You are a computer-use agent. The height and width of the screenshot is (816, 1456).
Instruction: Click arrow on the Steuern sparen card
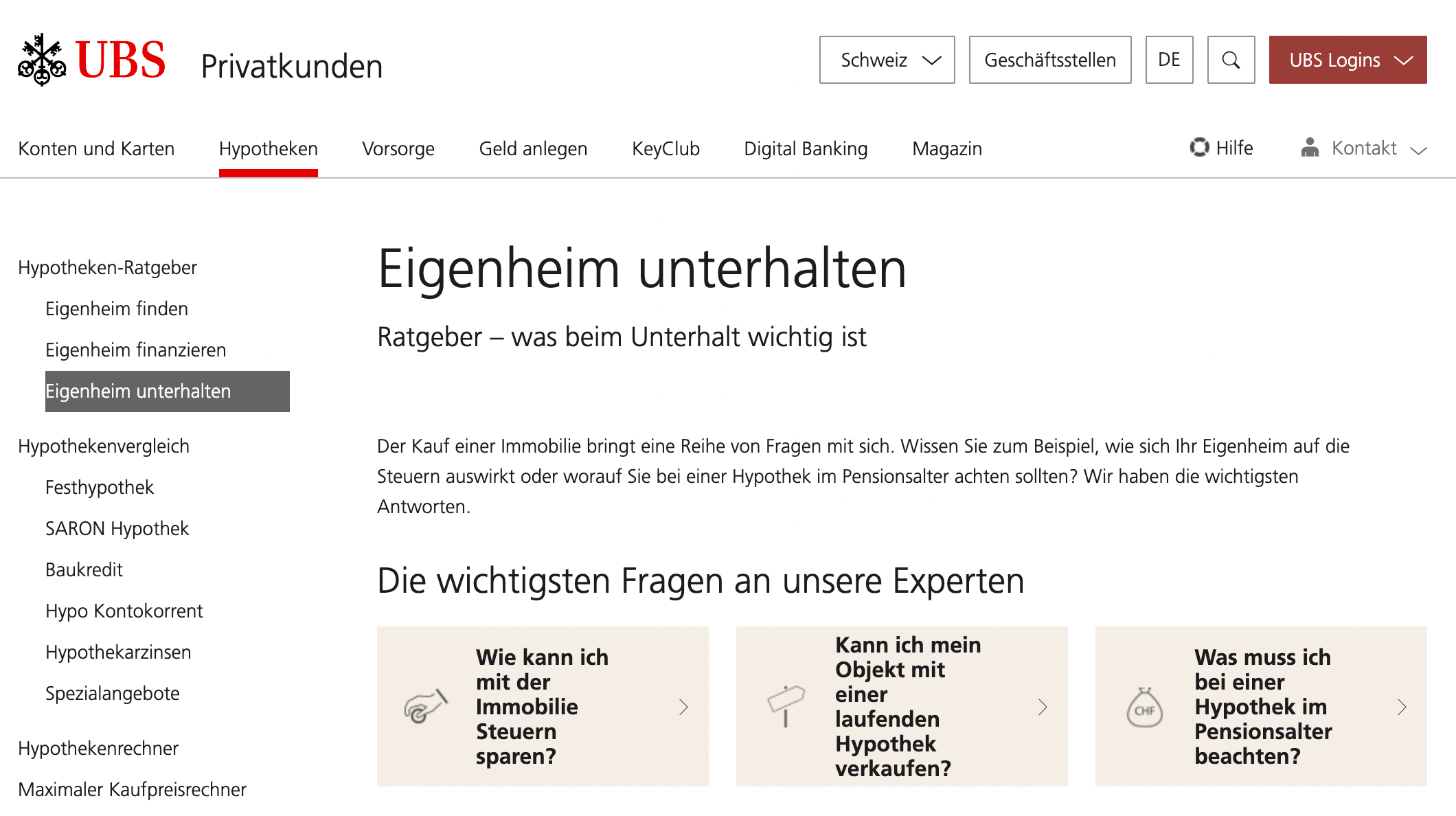point(683,707)
